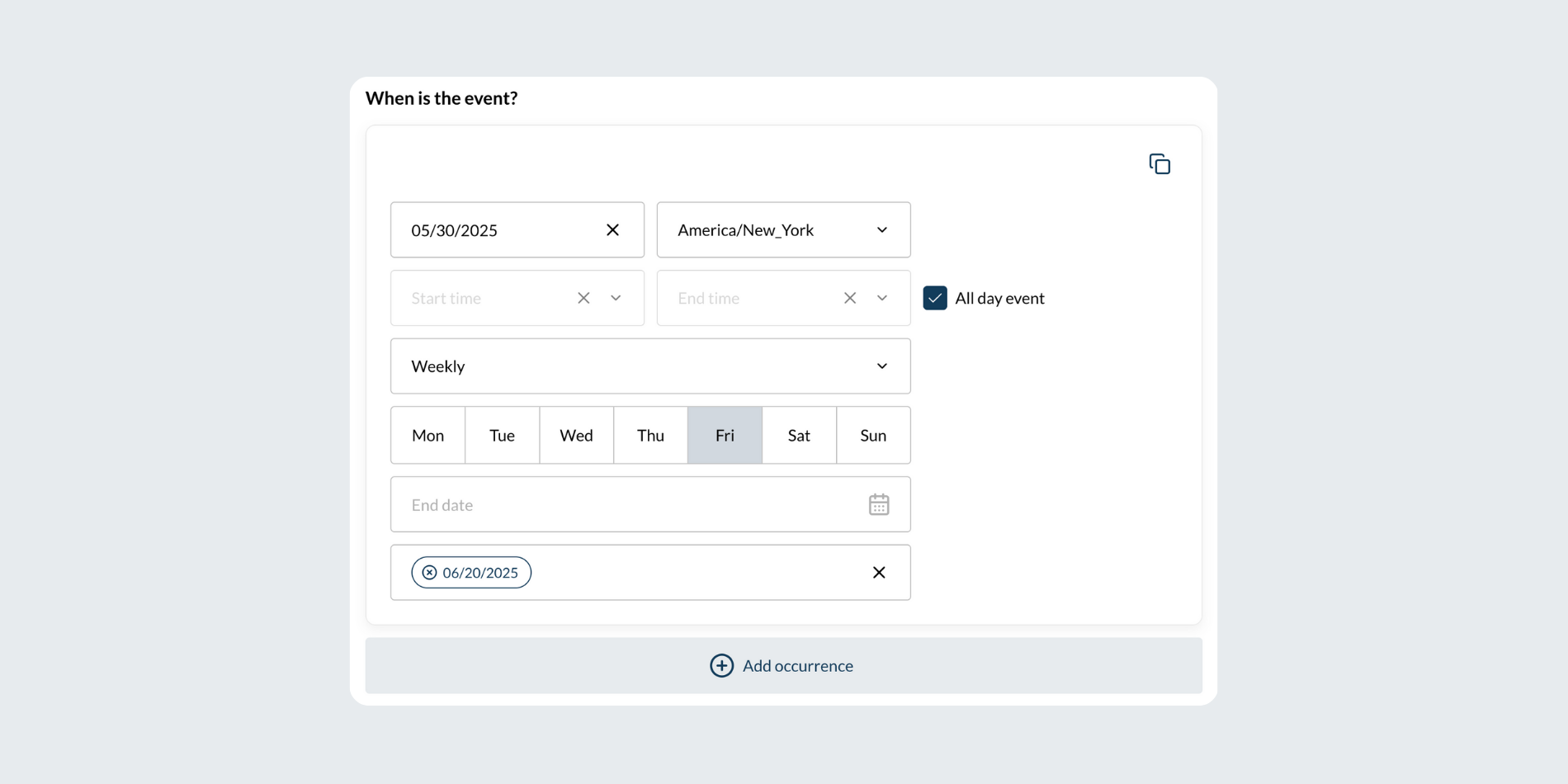
Task: Select Sun in the weekday row
Action: coord(873,435)
